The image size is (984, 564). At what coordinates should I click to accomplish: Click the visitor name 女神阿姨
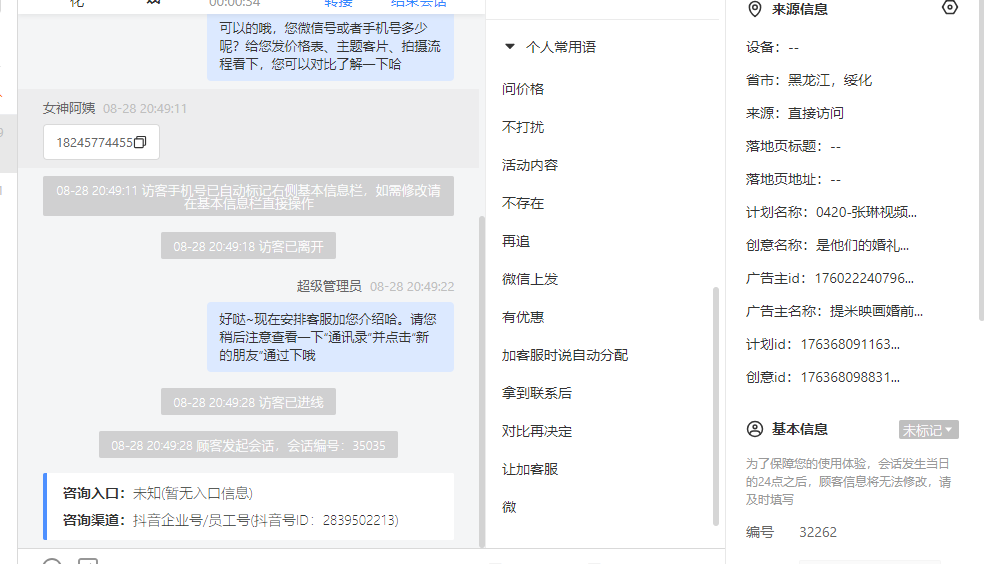[x=69, y=109]
